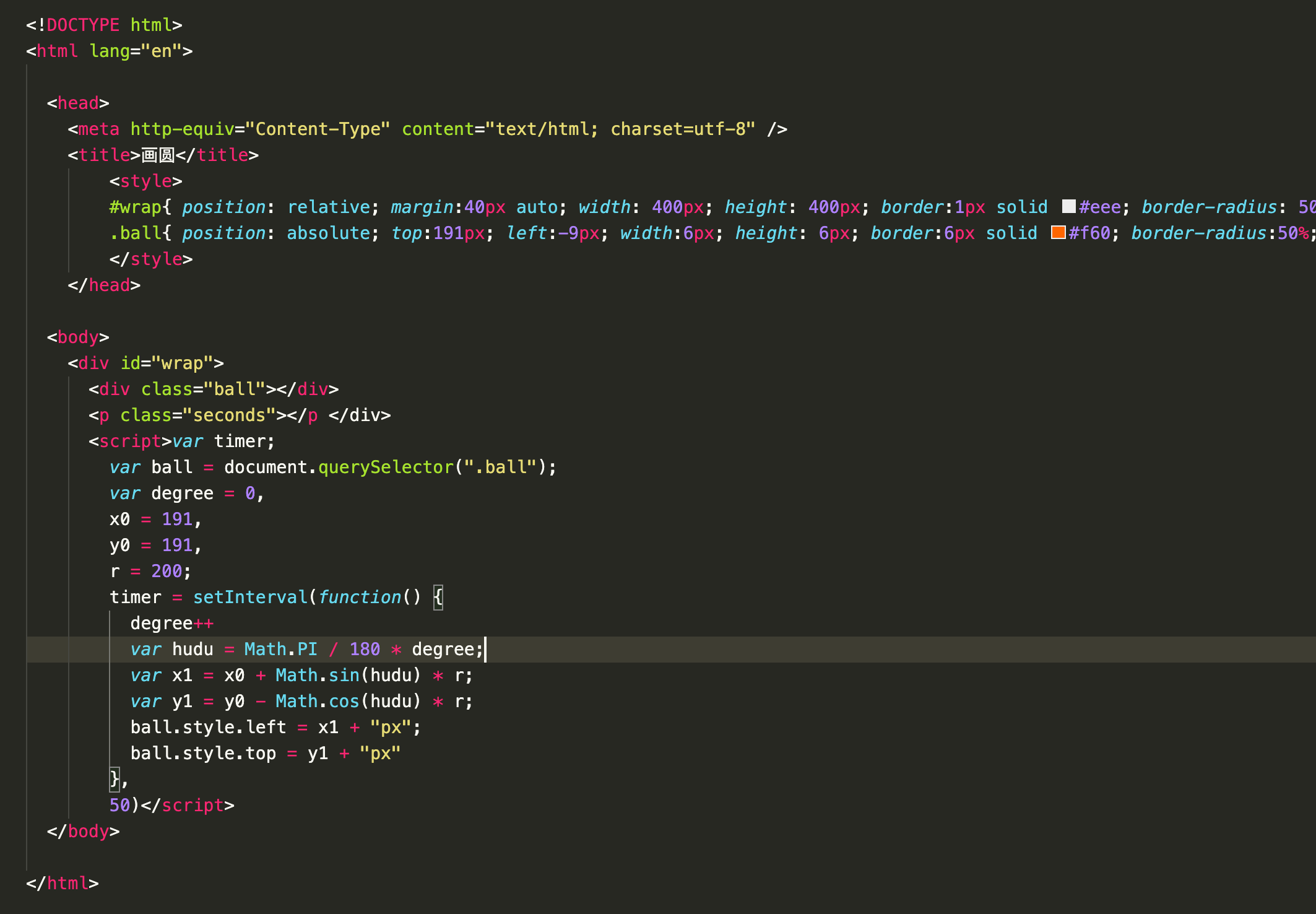Click the opening script tag
Screen dimensions: 1316x914
[x=130, y=441]
